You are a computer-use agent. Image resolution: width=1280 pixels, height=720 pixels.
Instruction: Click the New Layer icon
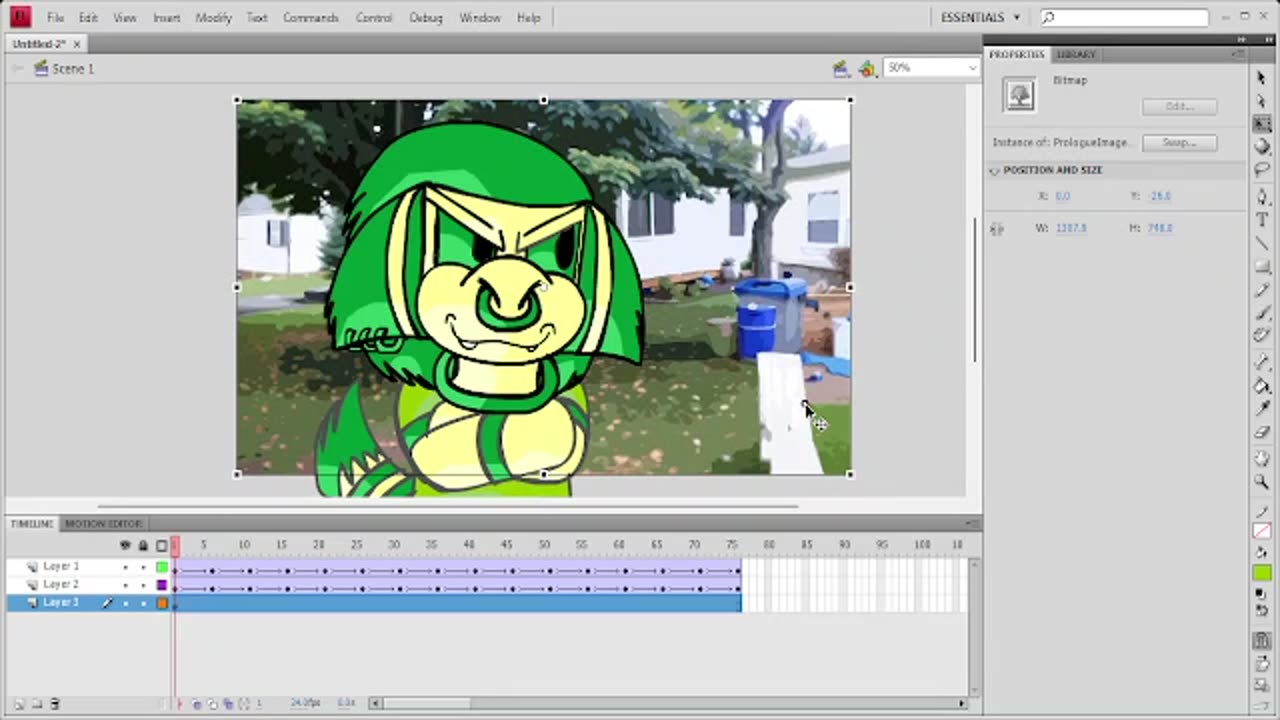coord(20,704)
